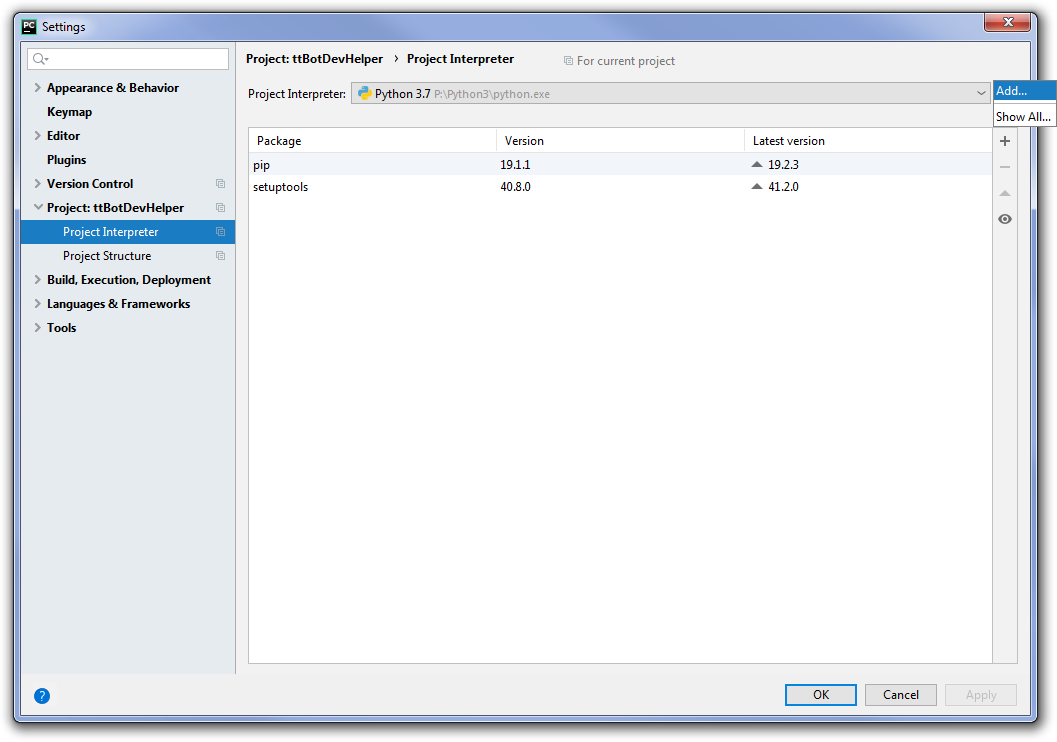Open the Keymap settings page
Viewport: 1057px width, 742px height.
click(69, 112)
